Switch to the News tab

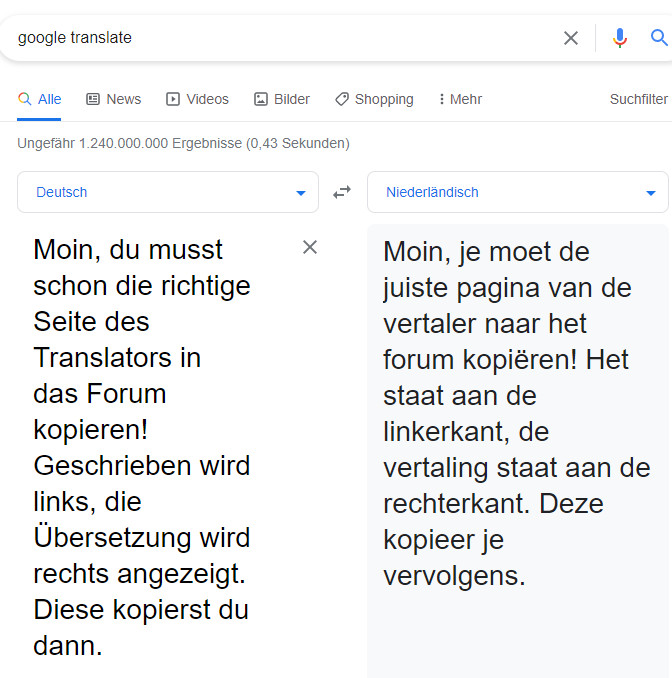click(x=113, y=99)
